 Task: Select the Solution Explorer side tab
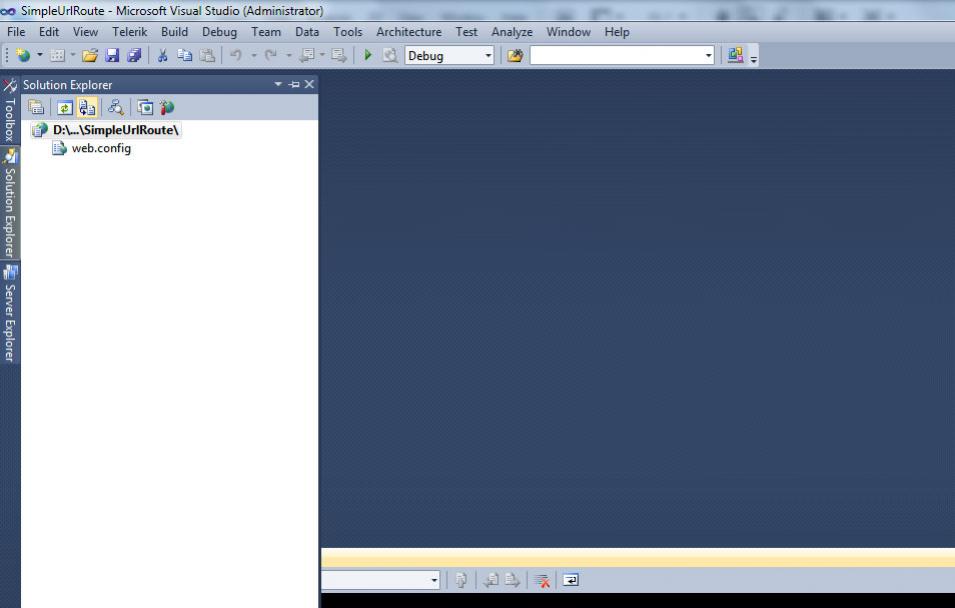click(10, 203)
